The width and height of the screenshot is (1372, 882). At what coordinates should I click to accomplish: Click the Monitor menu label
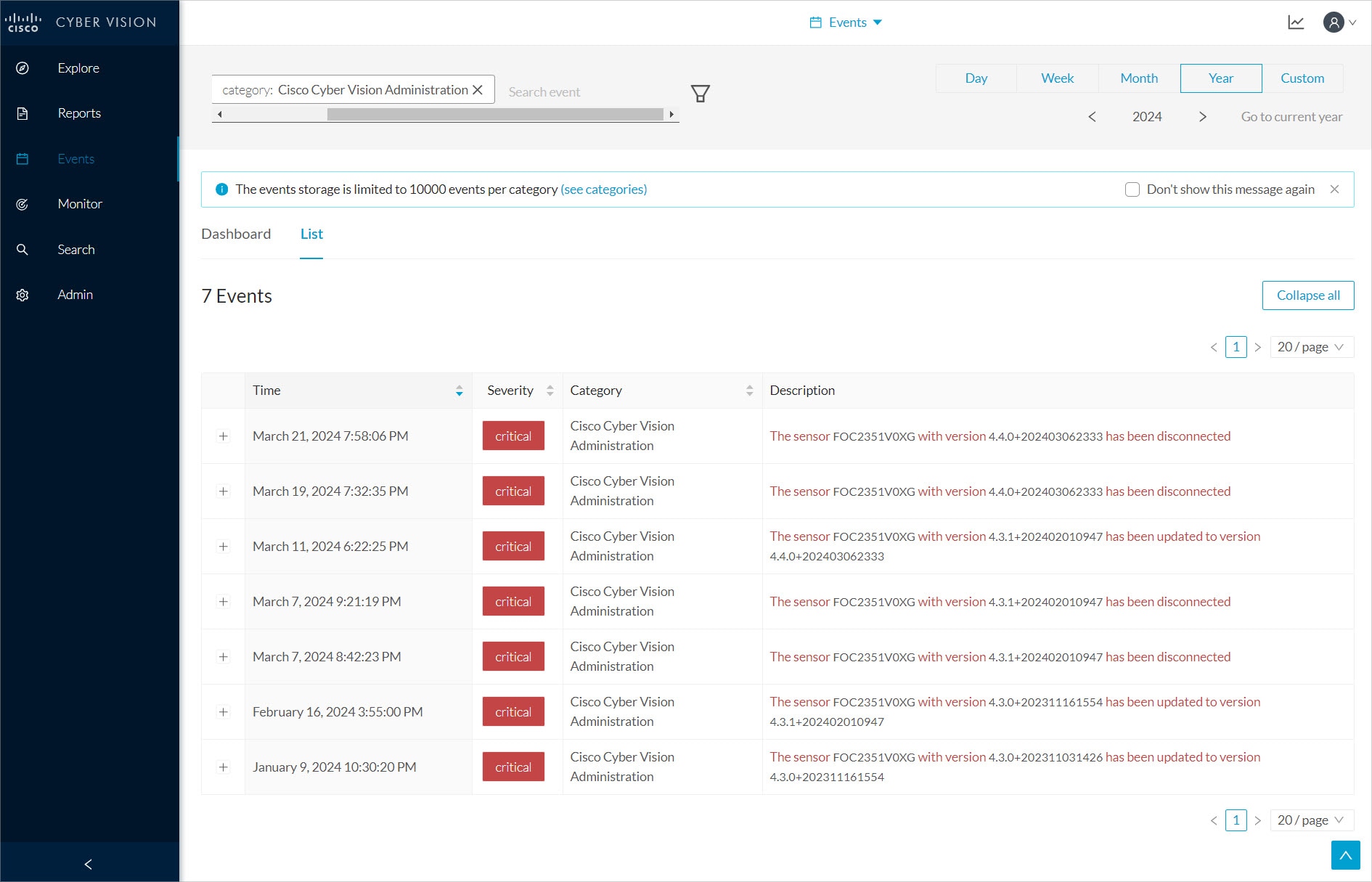point(80,204)
